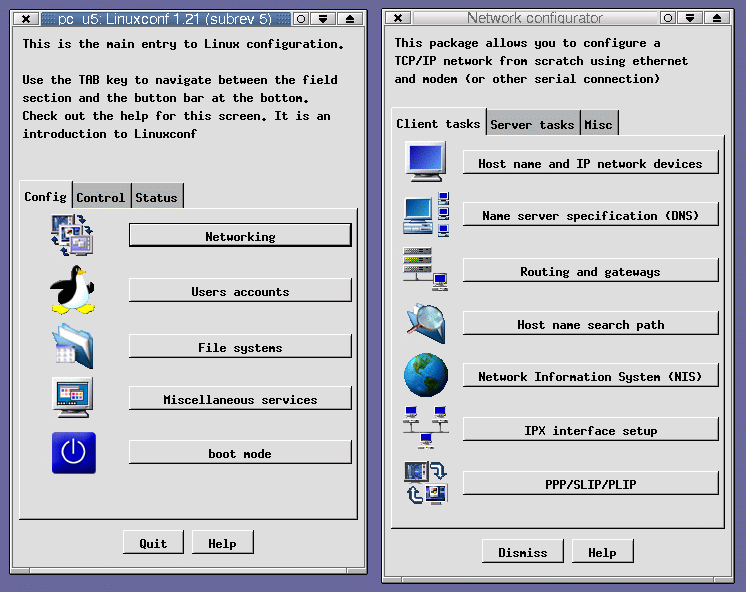Open Network Information System (NIS)
This screenshot has width=746, height=592.
[x=590, y=375]
